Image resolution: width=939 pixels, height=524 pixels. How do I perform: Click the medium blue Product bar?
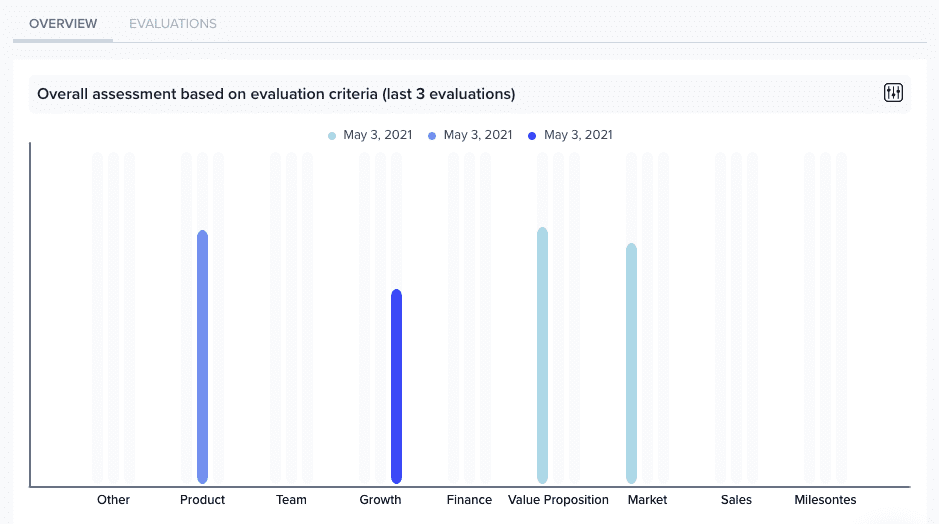pos(202,357)
